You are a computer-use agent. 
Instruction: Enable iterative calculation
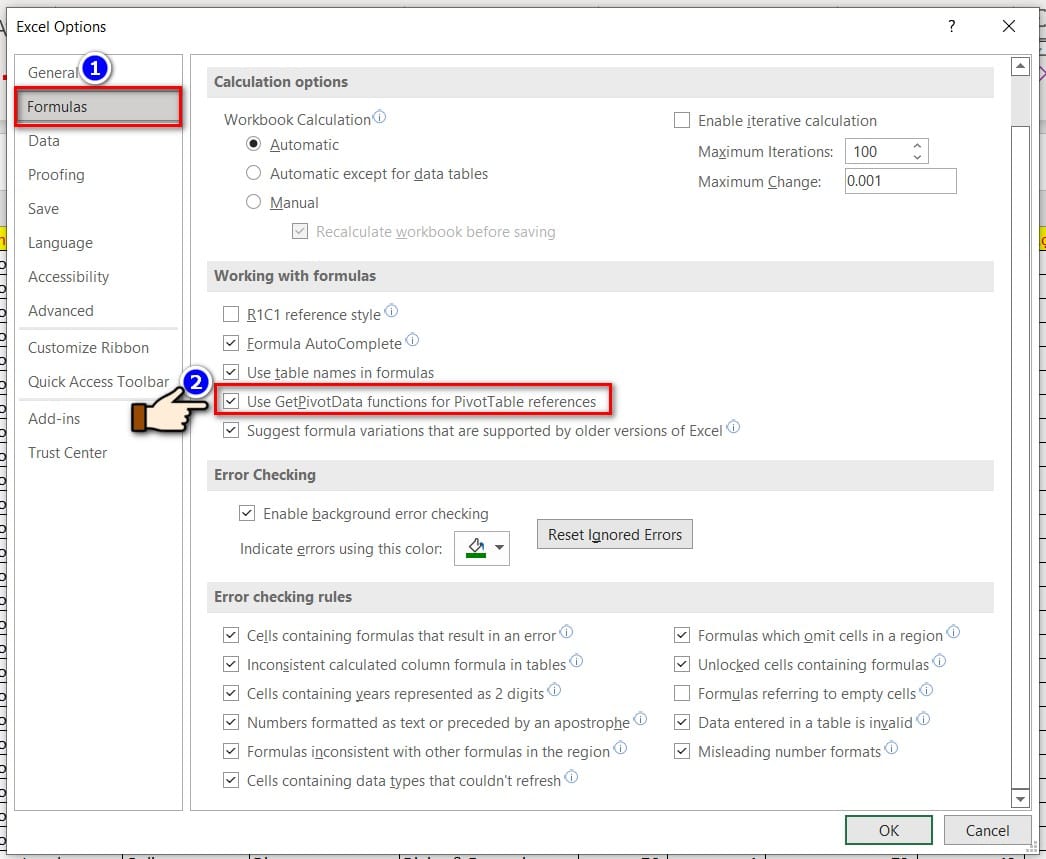681,120
